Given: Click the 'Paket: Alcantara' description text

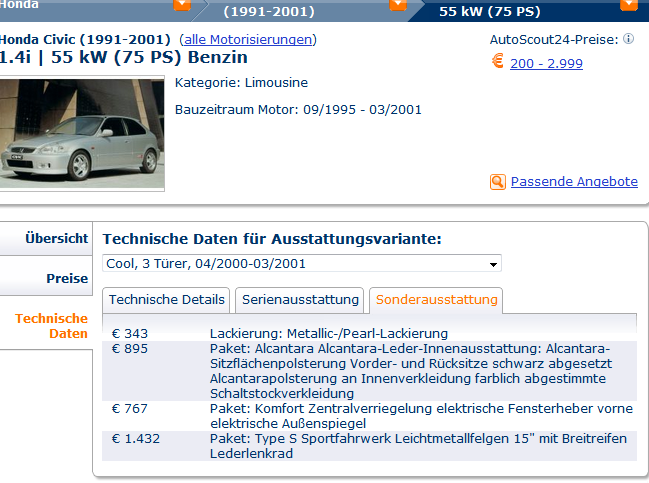Looking at the screenshot, I should point(411,371).
